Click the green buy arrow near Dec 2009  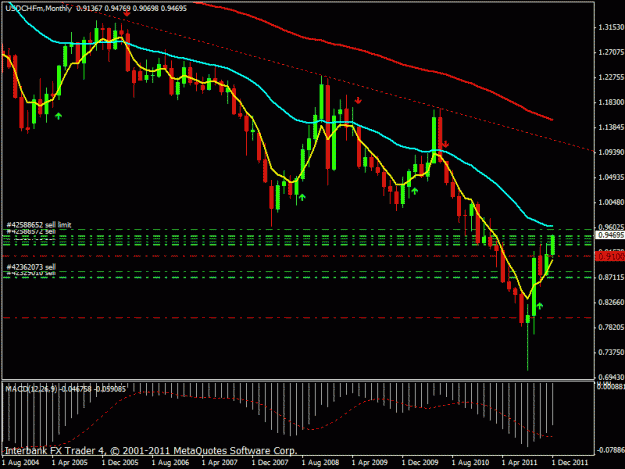click(415, 191)
